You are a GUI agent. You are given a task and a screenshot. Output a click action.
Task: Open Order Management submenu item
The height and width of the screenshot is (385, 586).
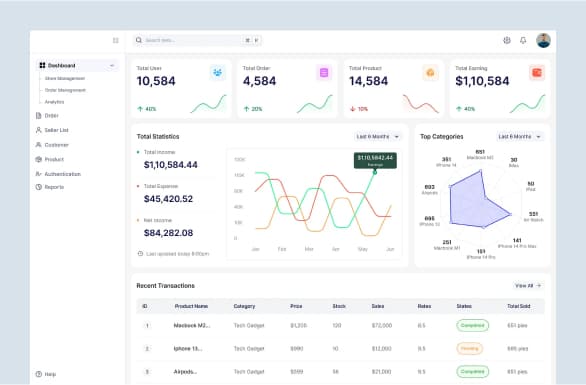[x=65, y=90]
